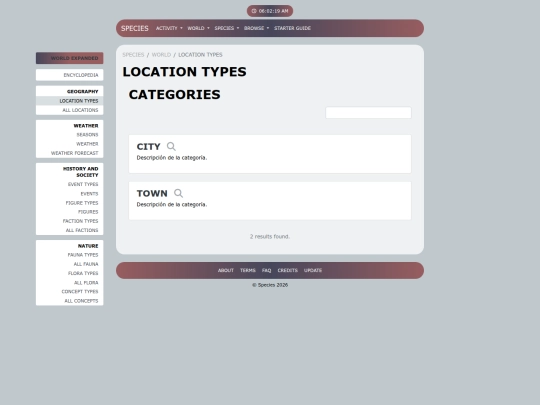Click the clock time badge at top

270,11
